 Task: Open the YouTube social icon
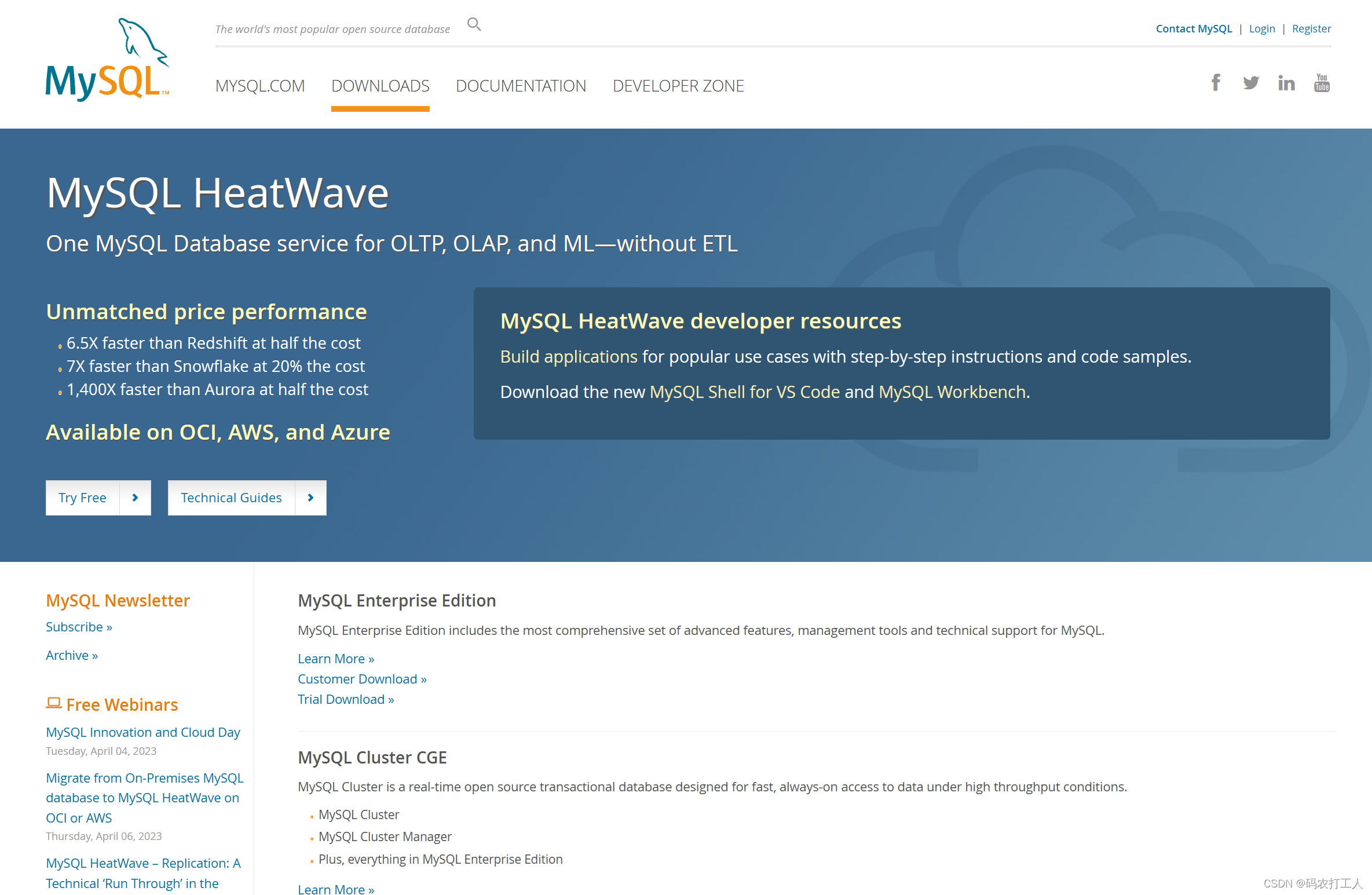coord(1322,83)
